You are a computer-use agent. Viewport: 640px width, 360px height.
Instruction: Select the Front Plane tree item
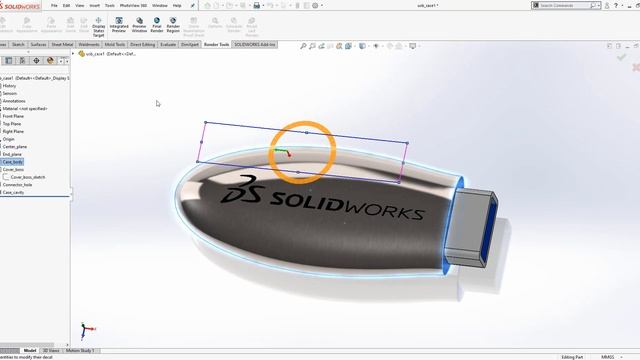coord(13,116)
